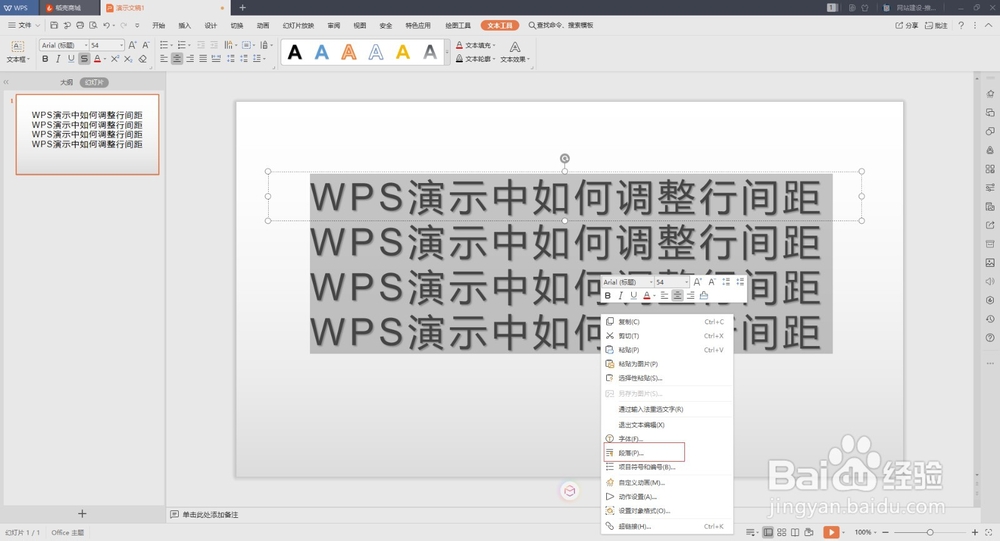Screen dimensions: 1000x541
Task: Open 设置对象格式(O)... from context menu
Action: click(x=666, y=510)
